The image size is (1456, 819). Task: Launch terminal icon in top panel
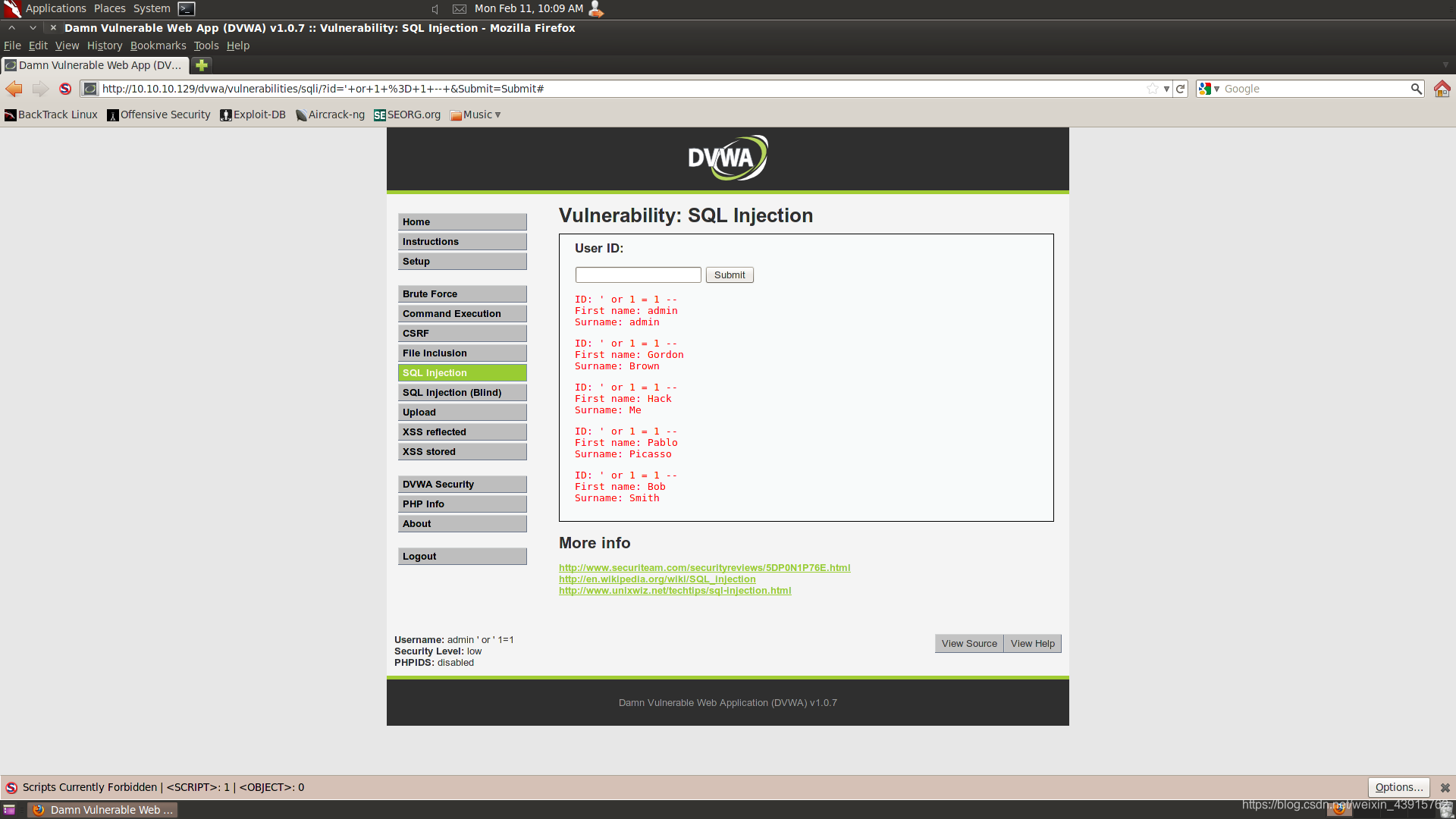pyautogui.click(x=187, y=9)
